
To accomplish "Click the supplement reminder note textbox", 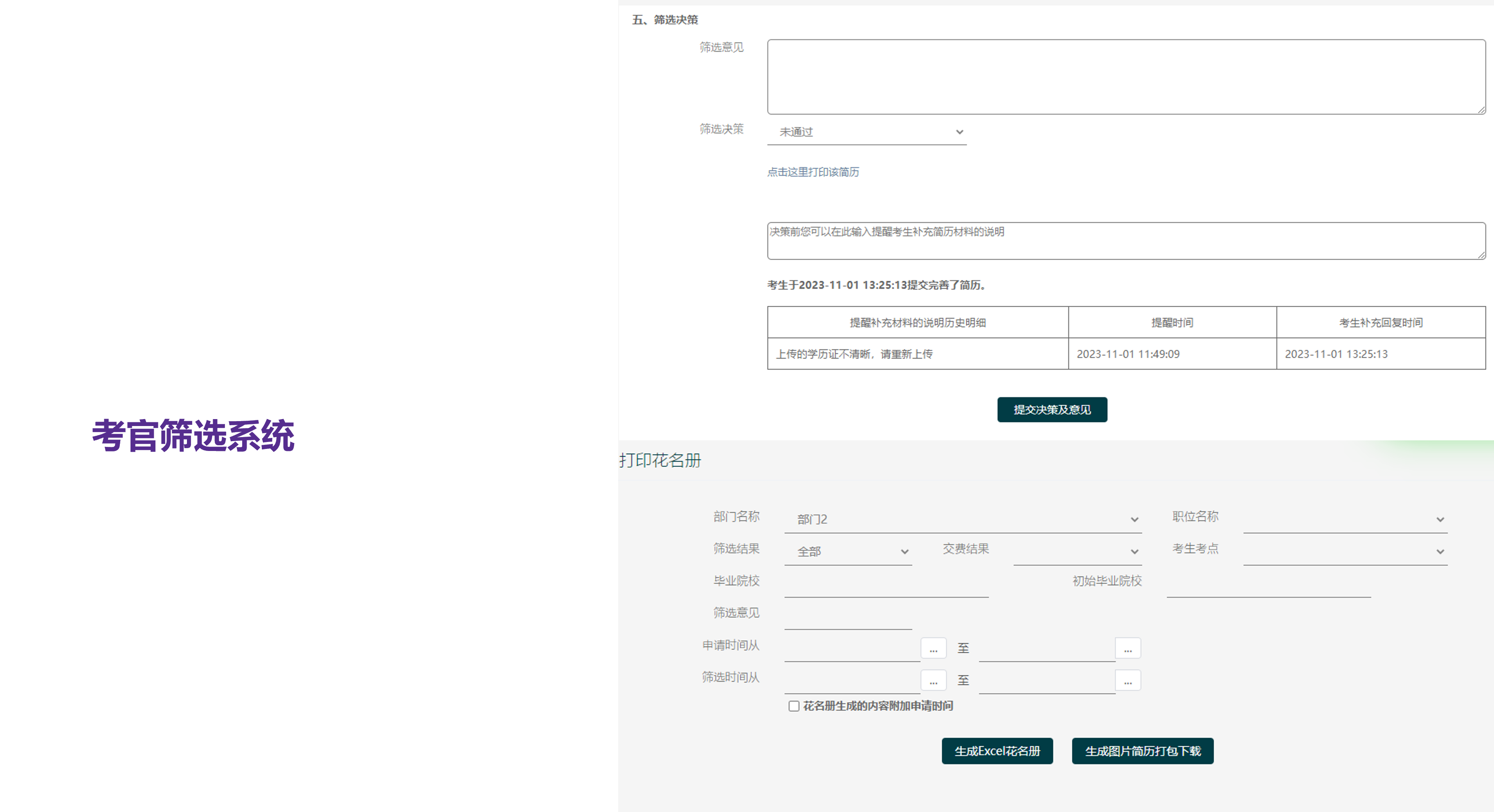I will (1126, 240).
